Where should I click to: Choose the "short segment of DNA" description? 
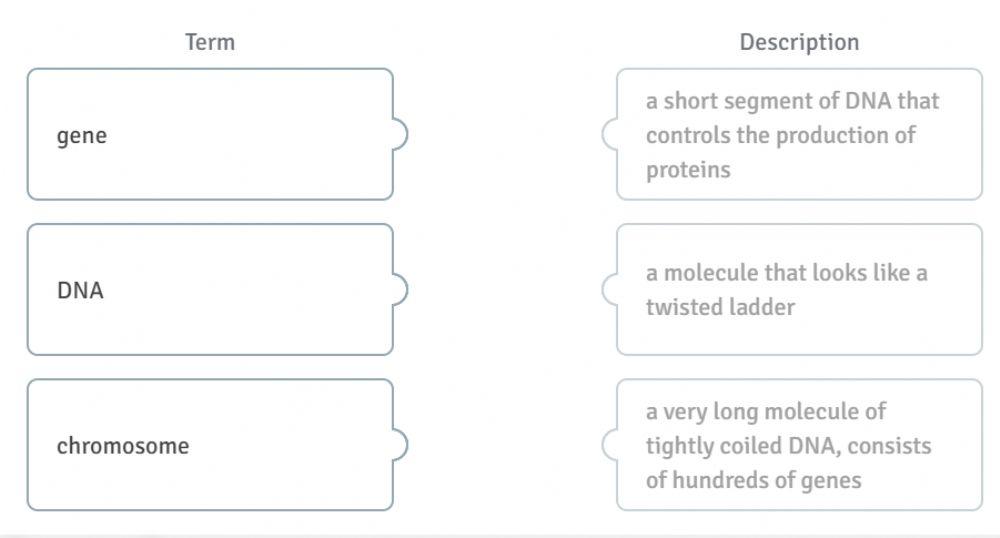pos(800,134)
